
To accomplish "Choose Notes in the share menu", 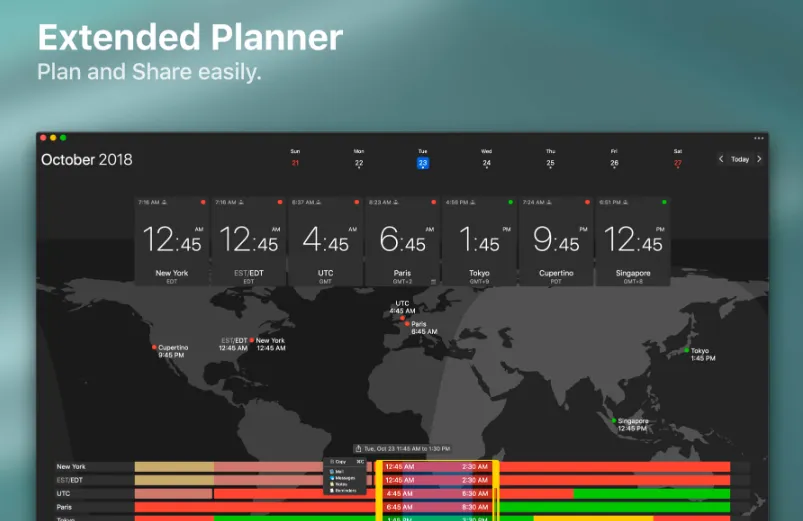I will click(345, 484).
